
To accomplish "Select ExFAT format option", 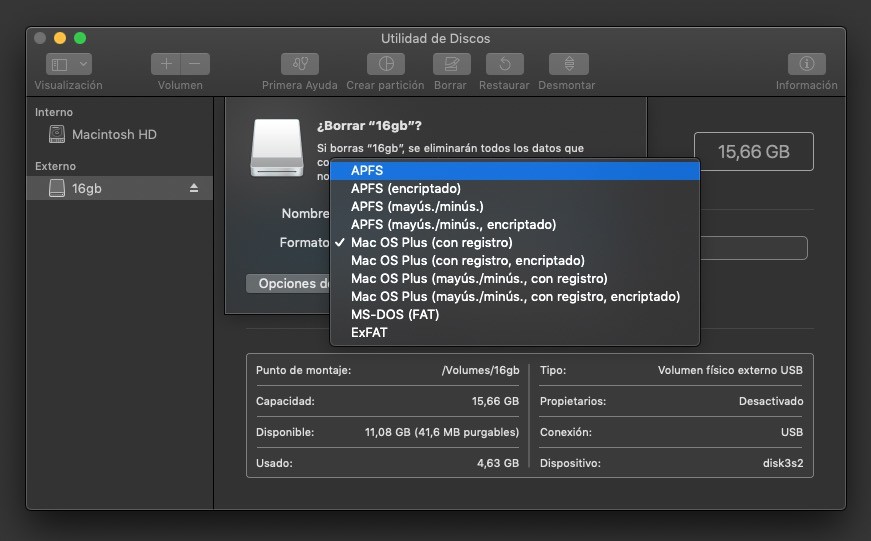I will [x=369, y=332].
